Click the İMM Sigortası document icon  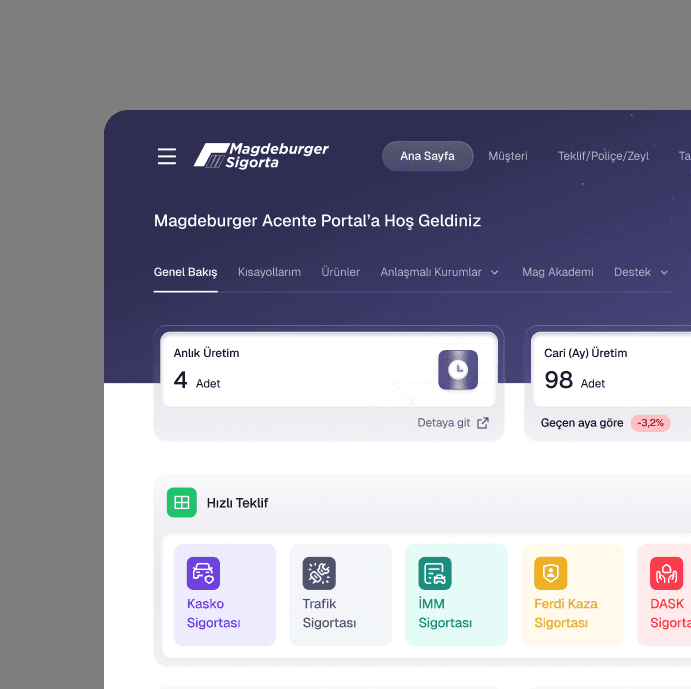[435, 573]
